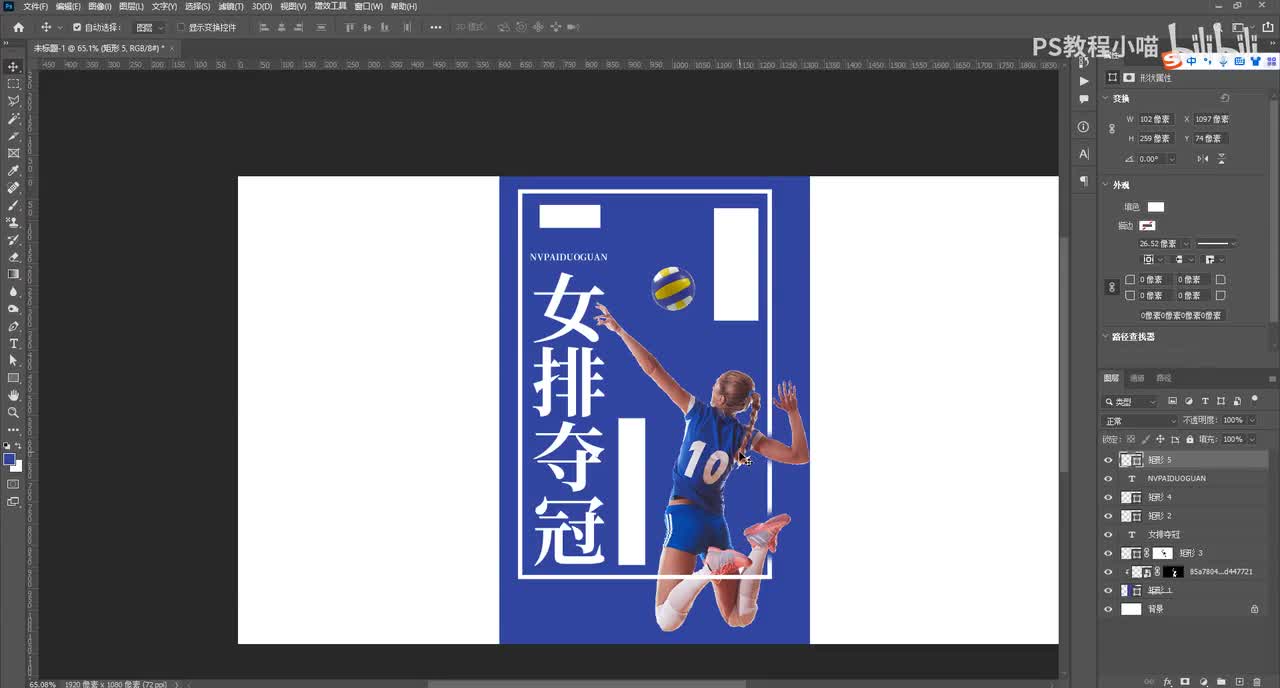The image size is (1280, 688).
Task: Select the Brush tool
Action: coord(13,205)
